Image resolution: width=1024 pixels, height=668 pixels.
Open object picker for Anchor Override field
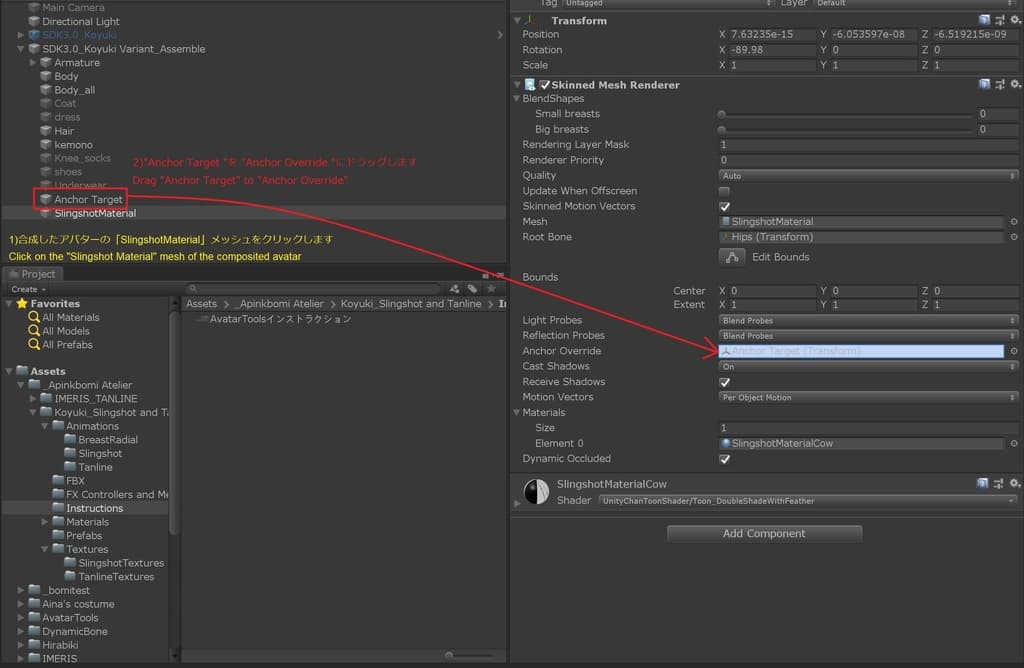coord(1014,352)
